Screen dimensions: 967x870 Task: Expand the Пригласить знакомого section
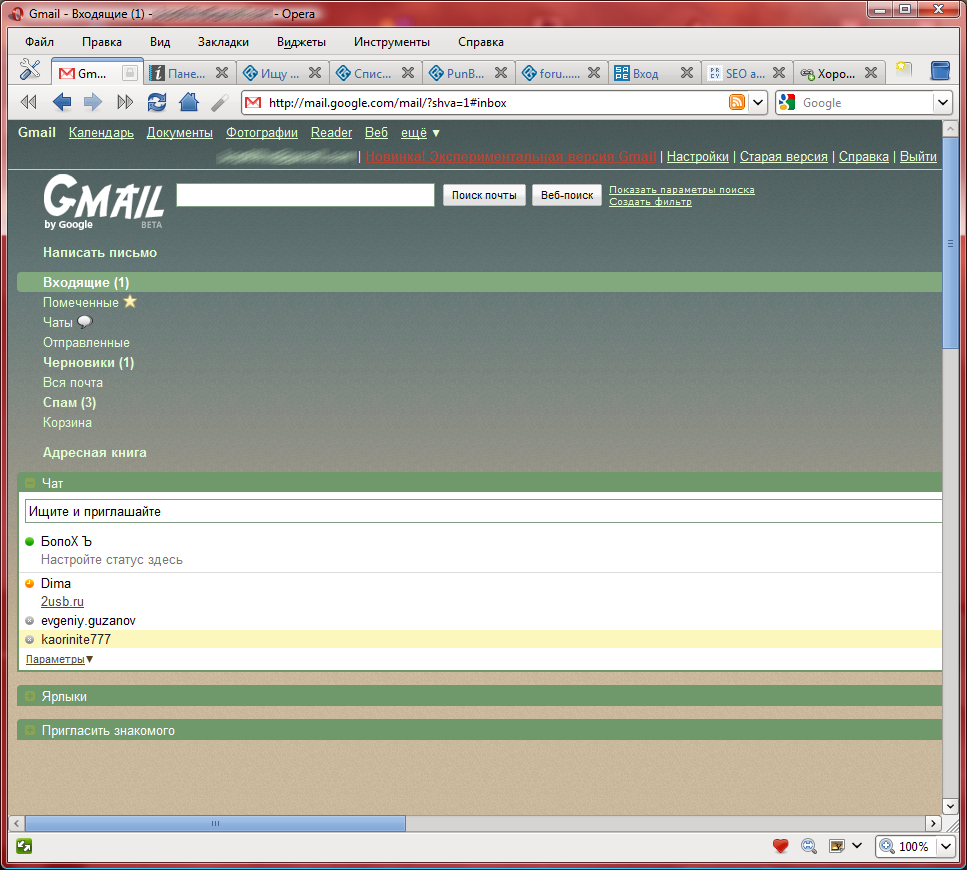(30, 731)
